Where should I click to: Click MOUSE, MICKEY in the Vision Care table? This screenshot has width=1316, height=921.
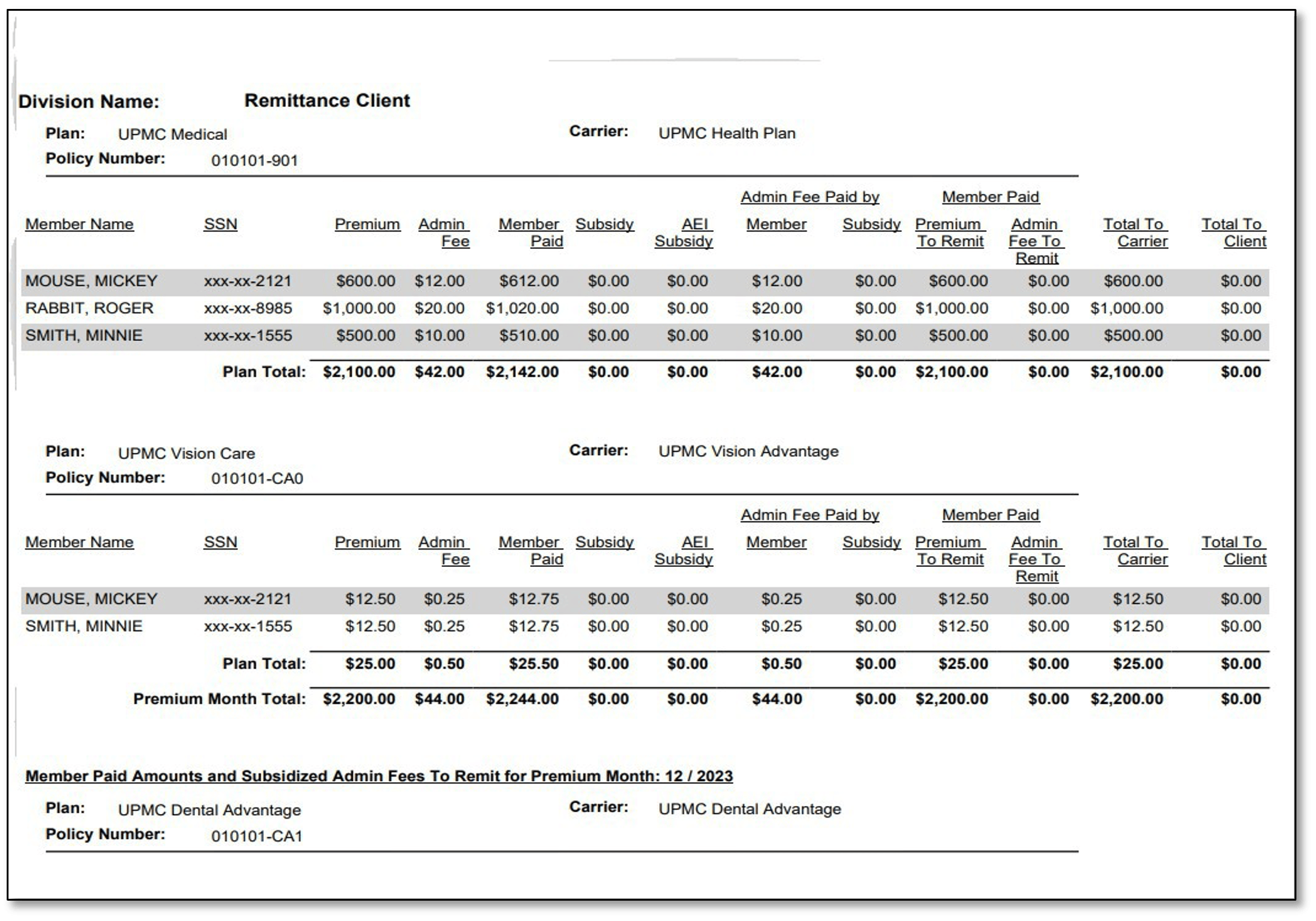[x=91, y=599]
